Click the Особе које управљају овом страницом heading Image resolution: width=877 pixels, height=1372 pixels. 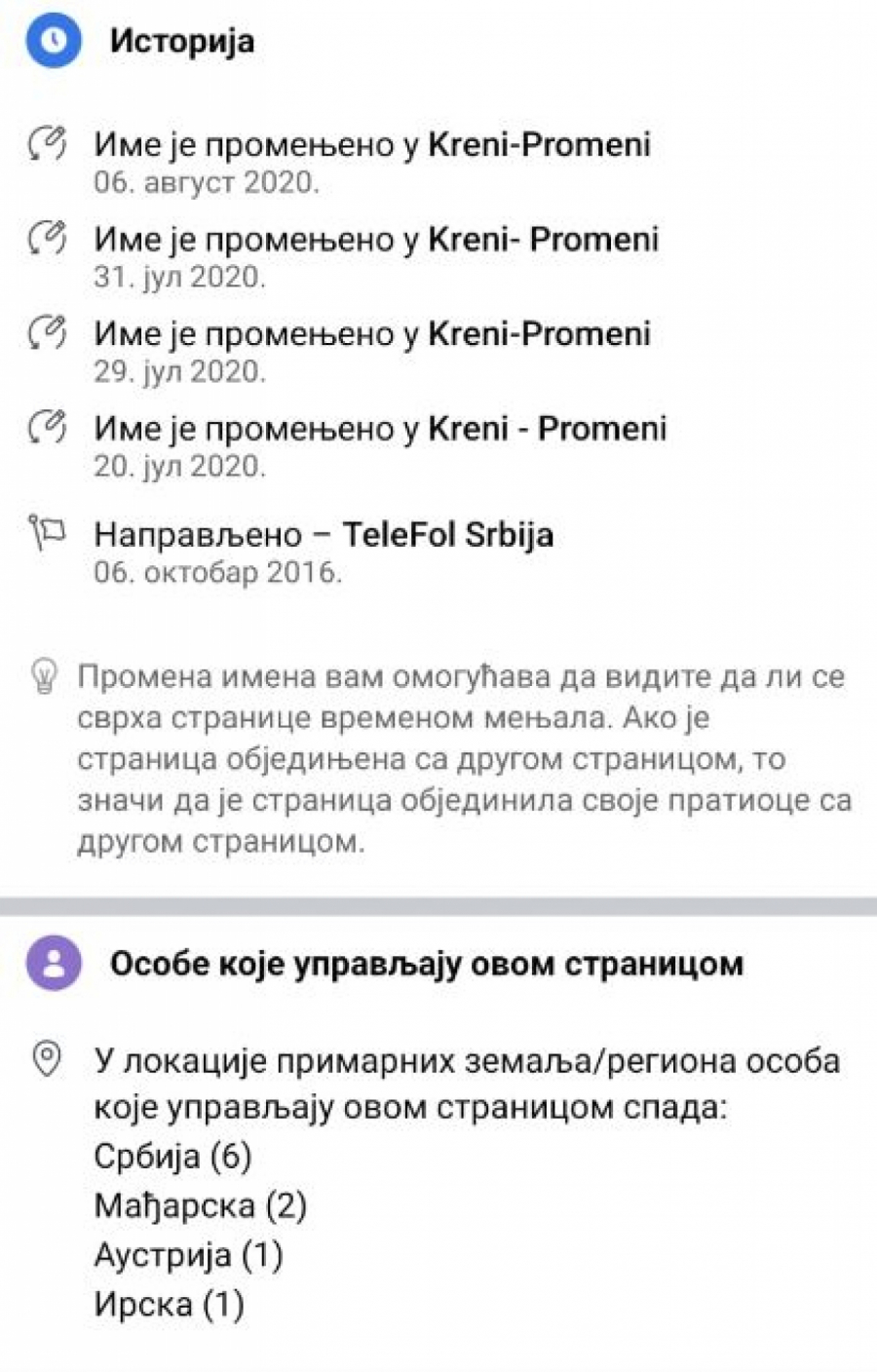(426, 964)
